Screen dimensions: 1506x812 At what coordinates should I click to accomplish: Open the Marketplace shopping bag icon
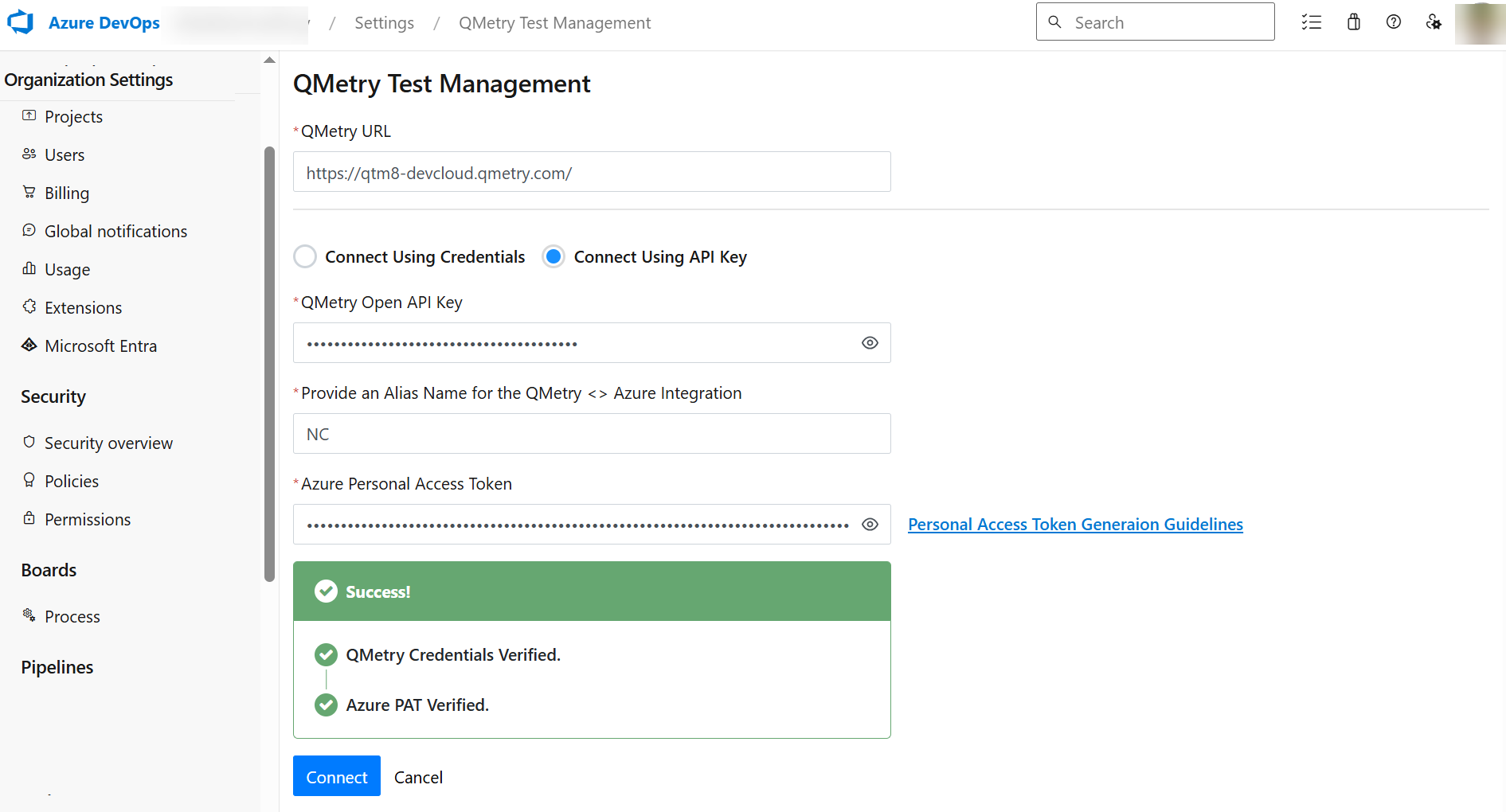(x=1353, y=21)
